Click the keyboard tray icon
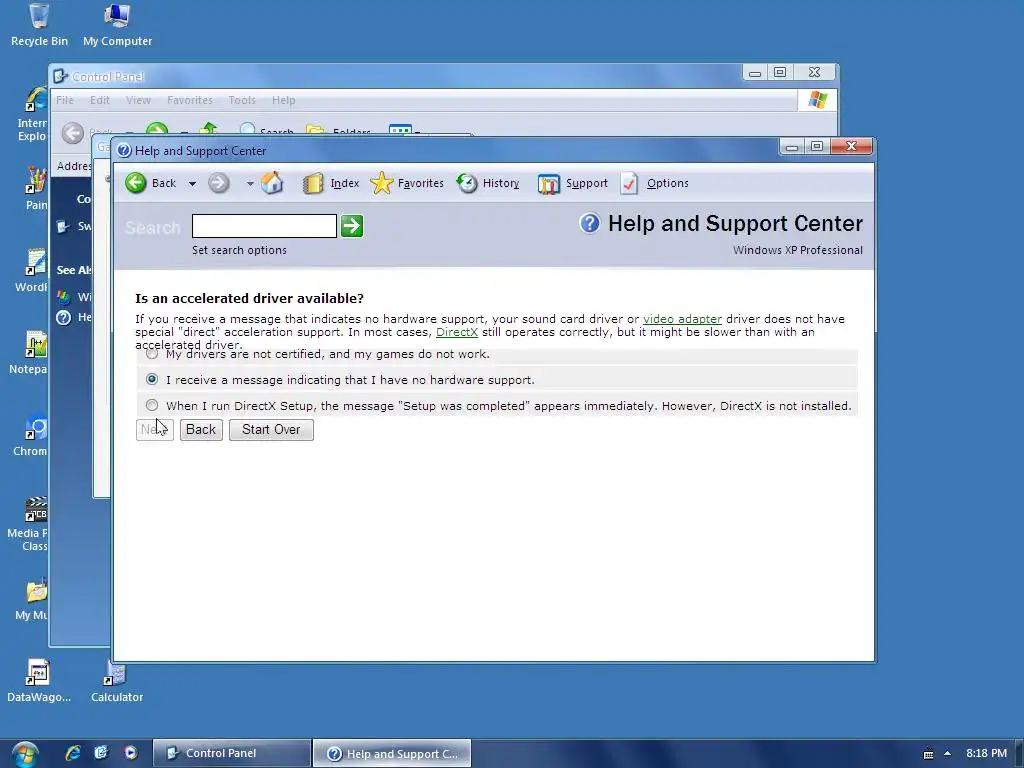The image size is (1024, 768). pyautogui.click(x=928, y=754)
